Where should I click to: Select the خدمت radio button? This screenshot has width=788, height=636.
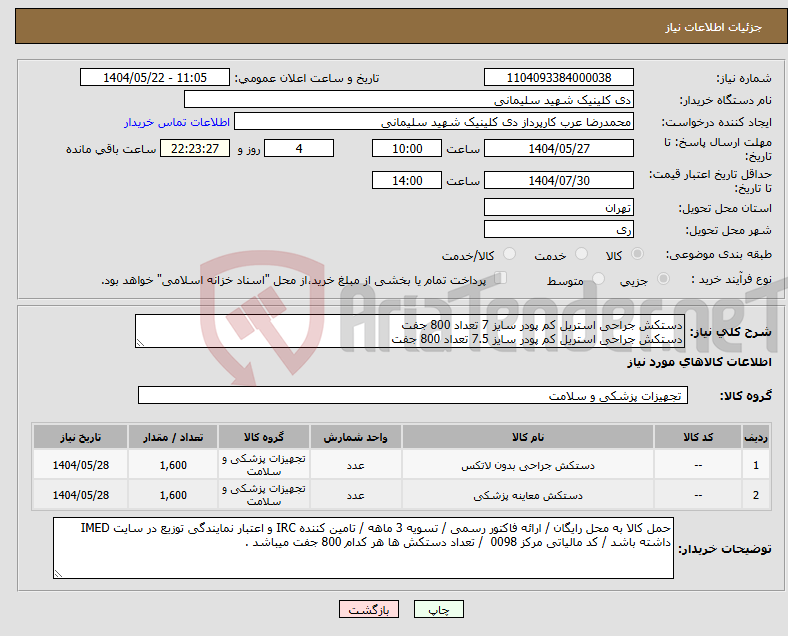point(581,254)
